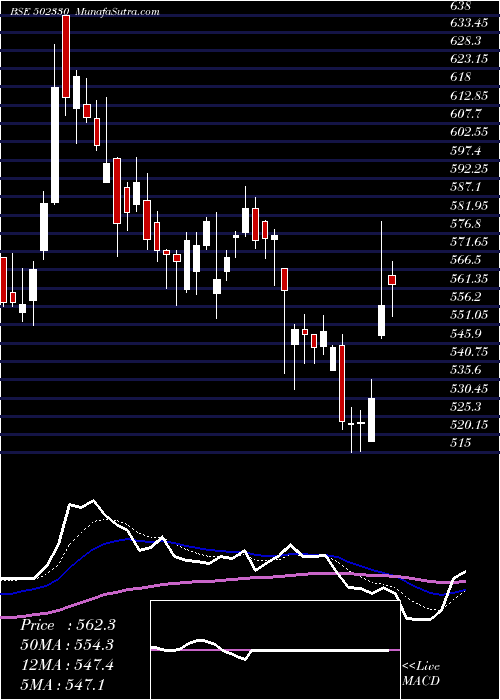
Task: Click the 530.45 price axis label
Action: point(468,388)
